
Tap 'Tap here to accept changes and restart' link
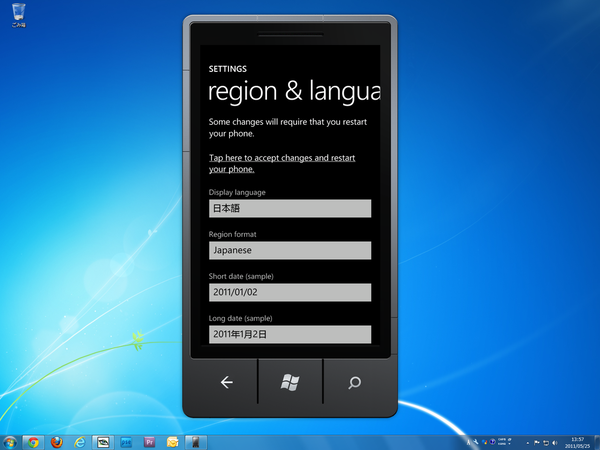(282, 163)
